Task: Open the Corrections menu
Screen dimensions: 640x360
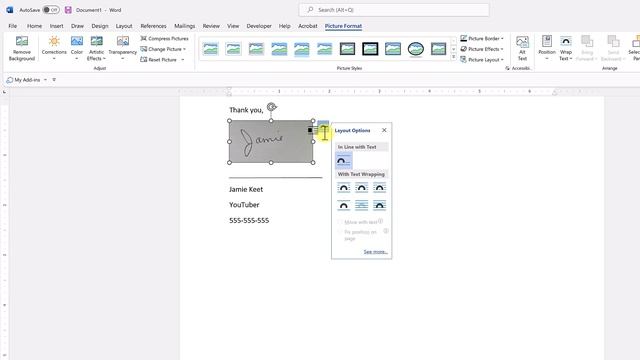Action: click(54, 48)
